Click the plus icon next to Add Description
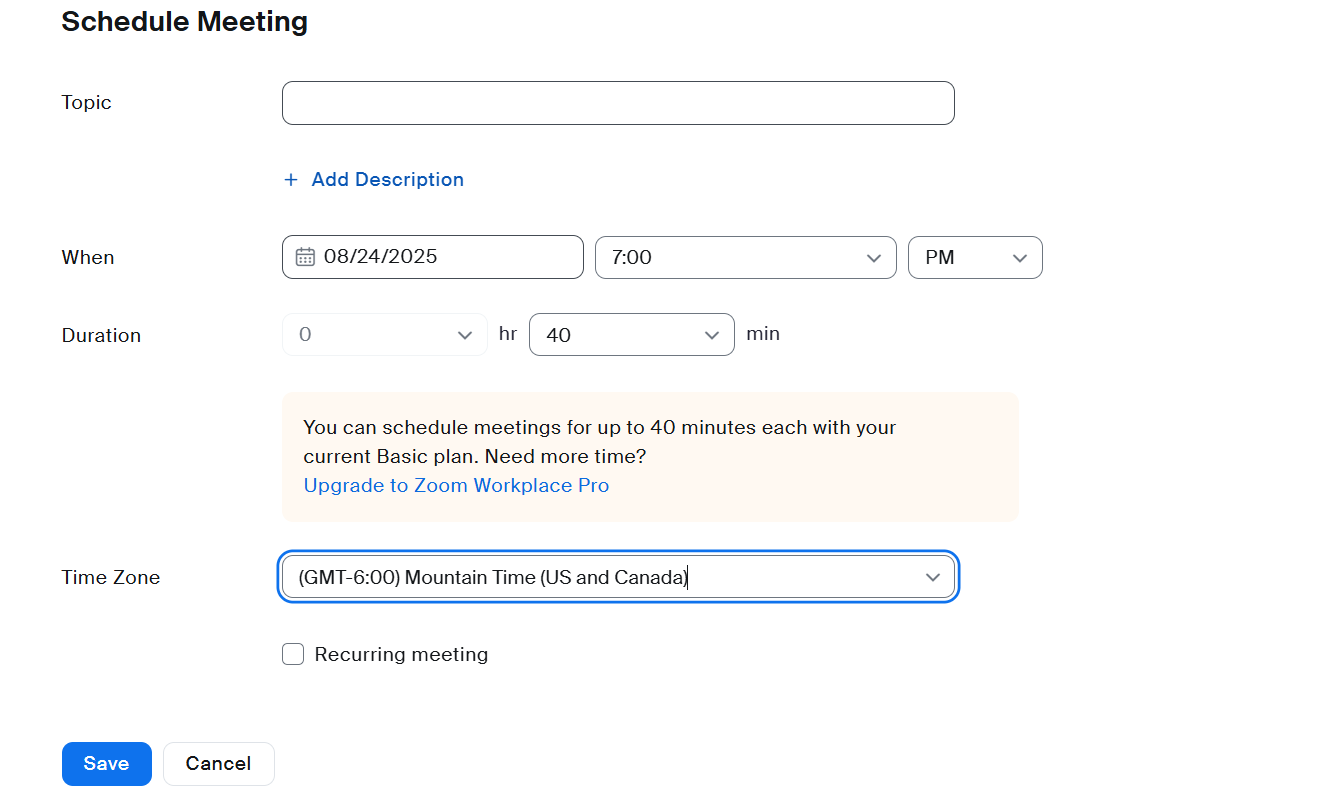Screen dimensions: 1342x799 pos(290,179)
